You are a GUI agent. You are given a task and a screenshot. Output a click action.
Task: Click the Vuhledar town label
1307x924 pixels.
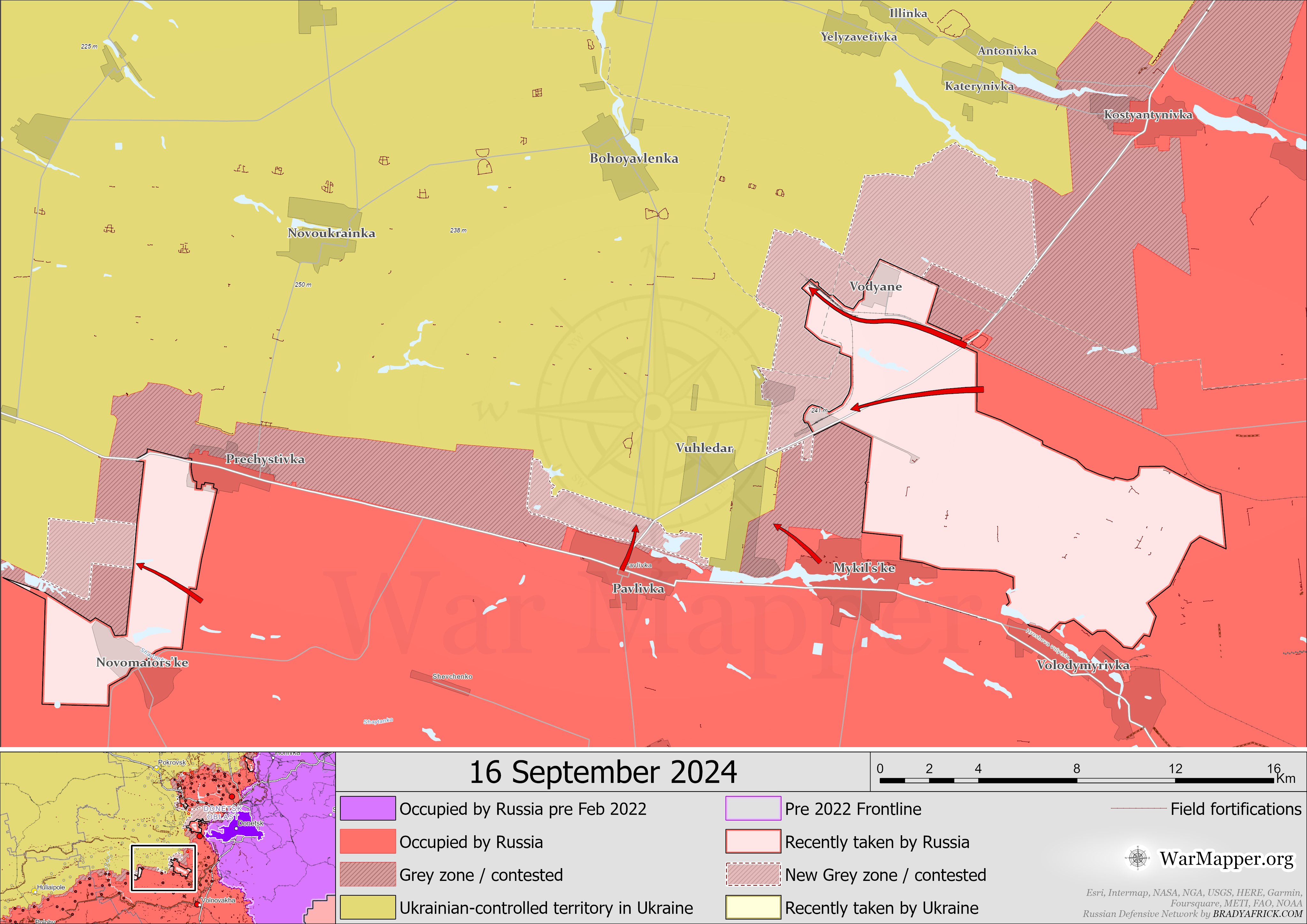pos(704,448)
